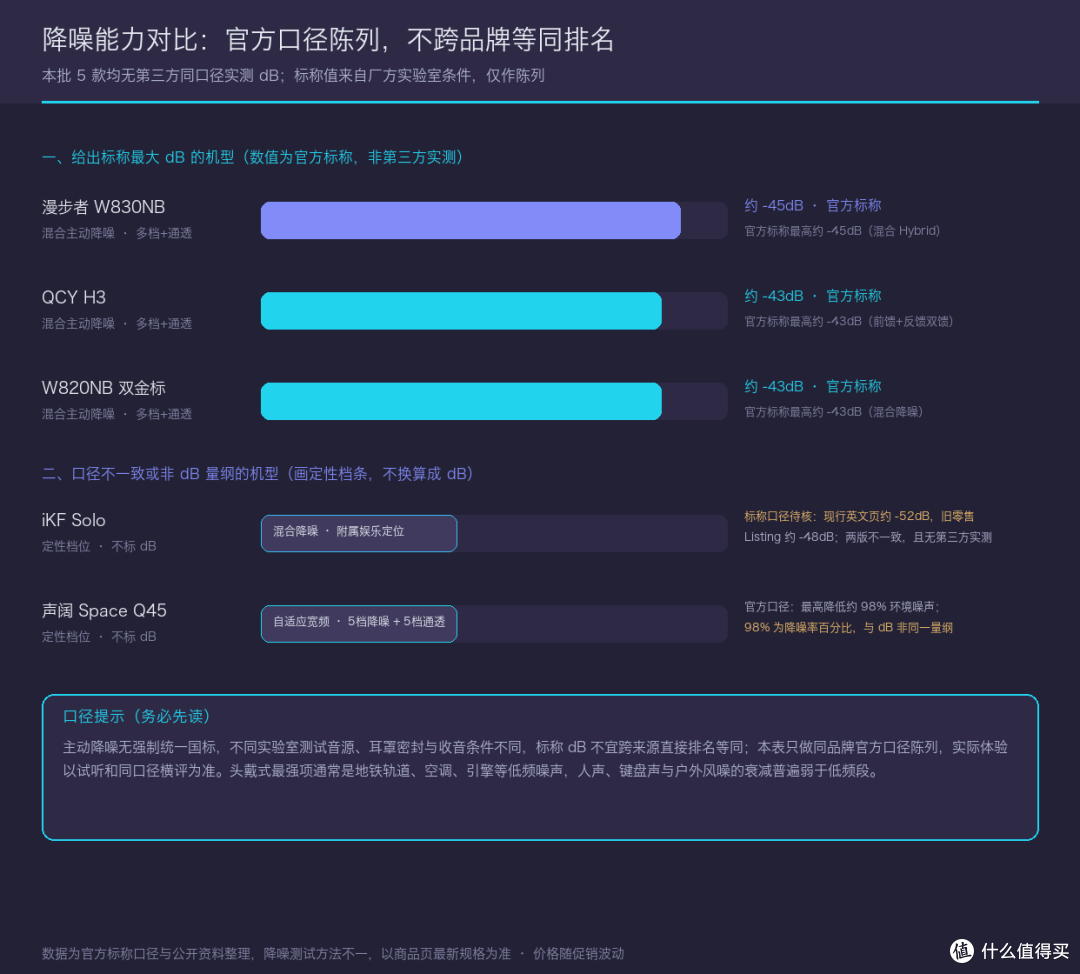This screenshot has width=1080, height=974.
Task: Click the 混合降噪 · 附属娱乐定位 pill
Action: 359,533
